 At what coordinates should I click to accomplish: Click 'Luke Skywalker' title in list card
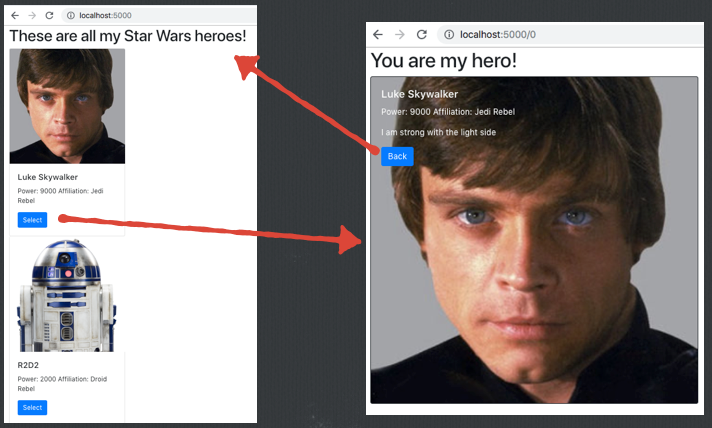pos(48,177)
